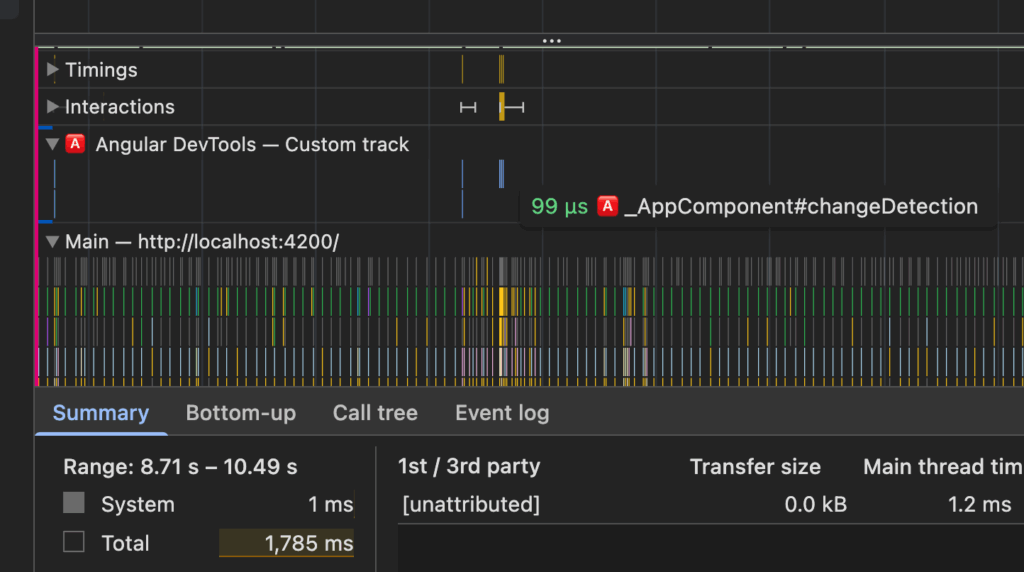Click the 1.2 ms main thread cell

(979, 504)
